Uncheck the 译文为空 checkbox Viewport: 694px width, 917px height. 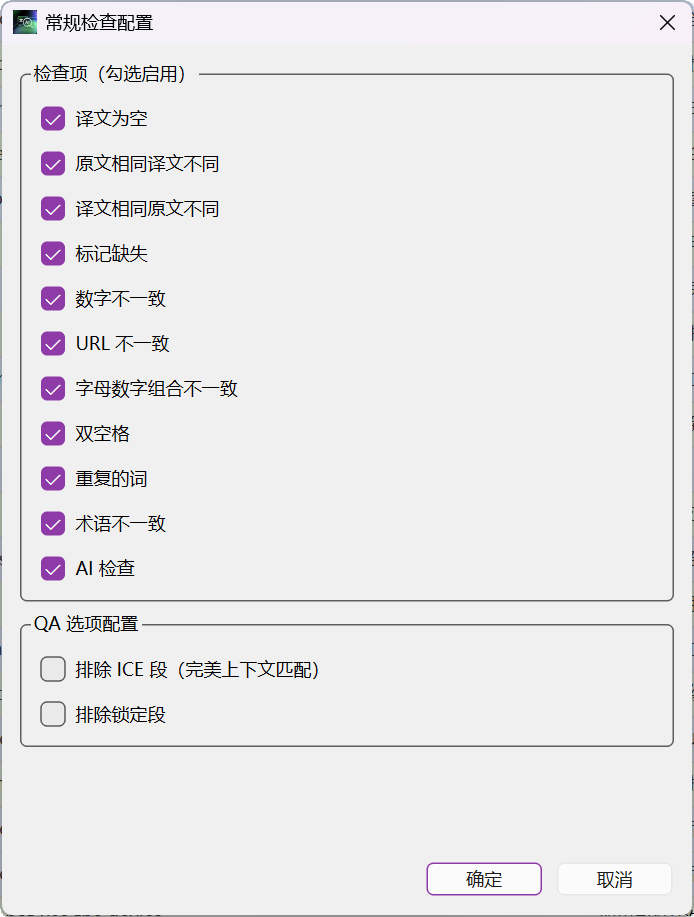click(53, 119)
